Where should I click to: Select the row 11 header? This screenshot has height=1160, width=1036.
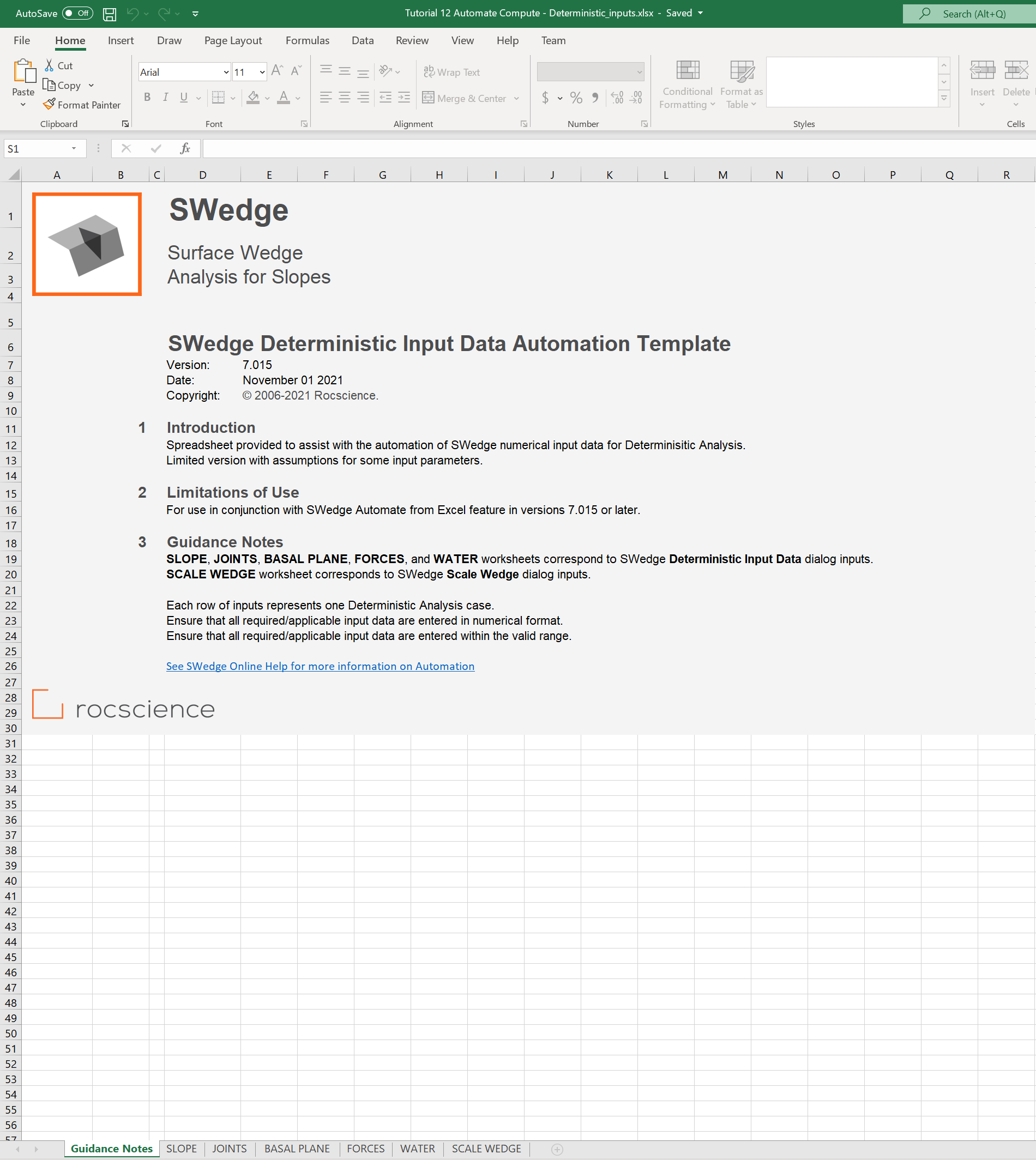point(11,429)
